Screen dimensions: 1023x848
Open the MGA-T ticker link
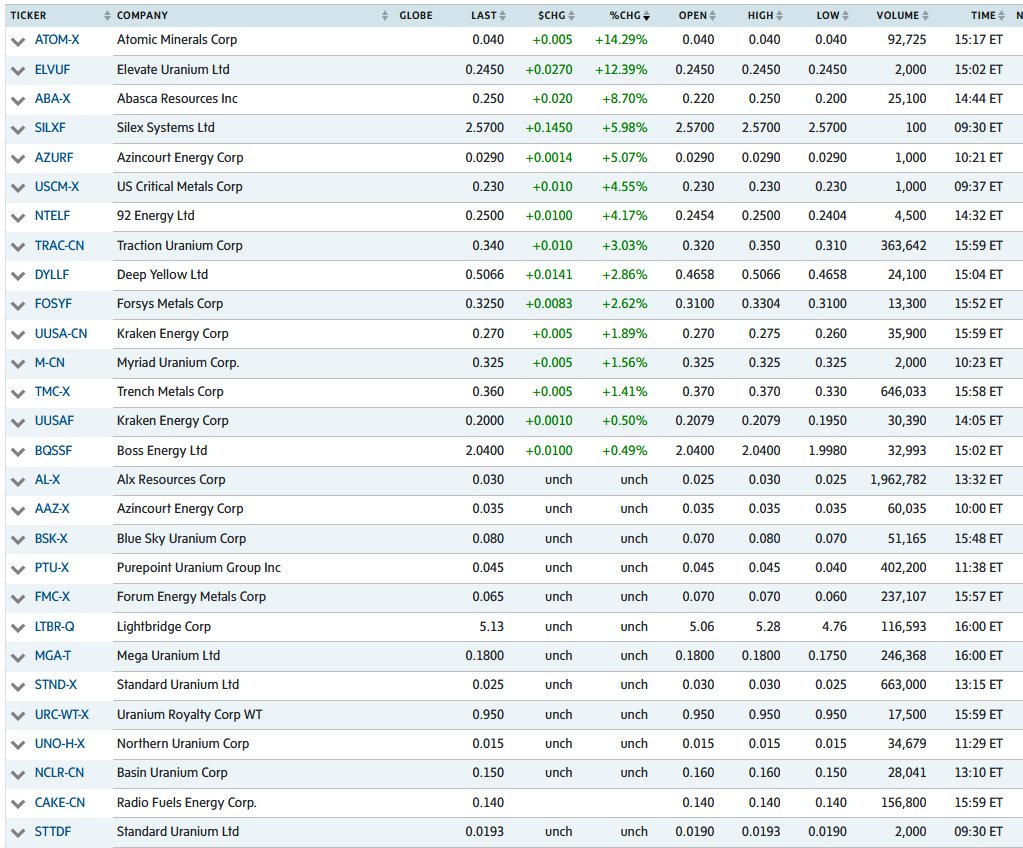(x=53, y=656)
